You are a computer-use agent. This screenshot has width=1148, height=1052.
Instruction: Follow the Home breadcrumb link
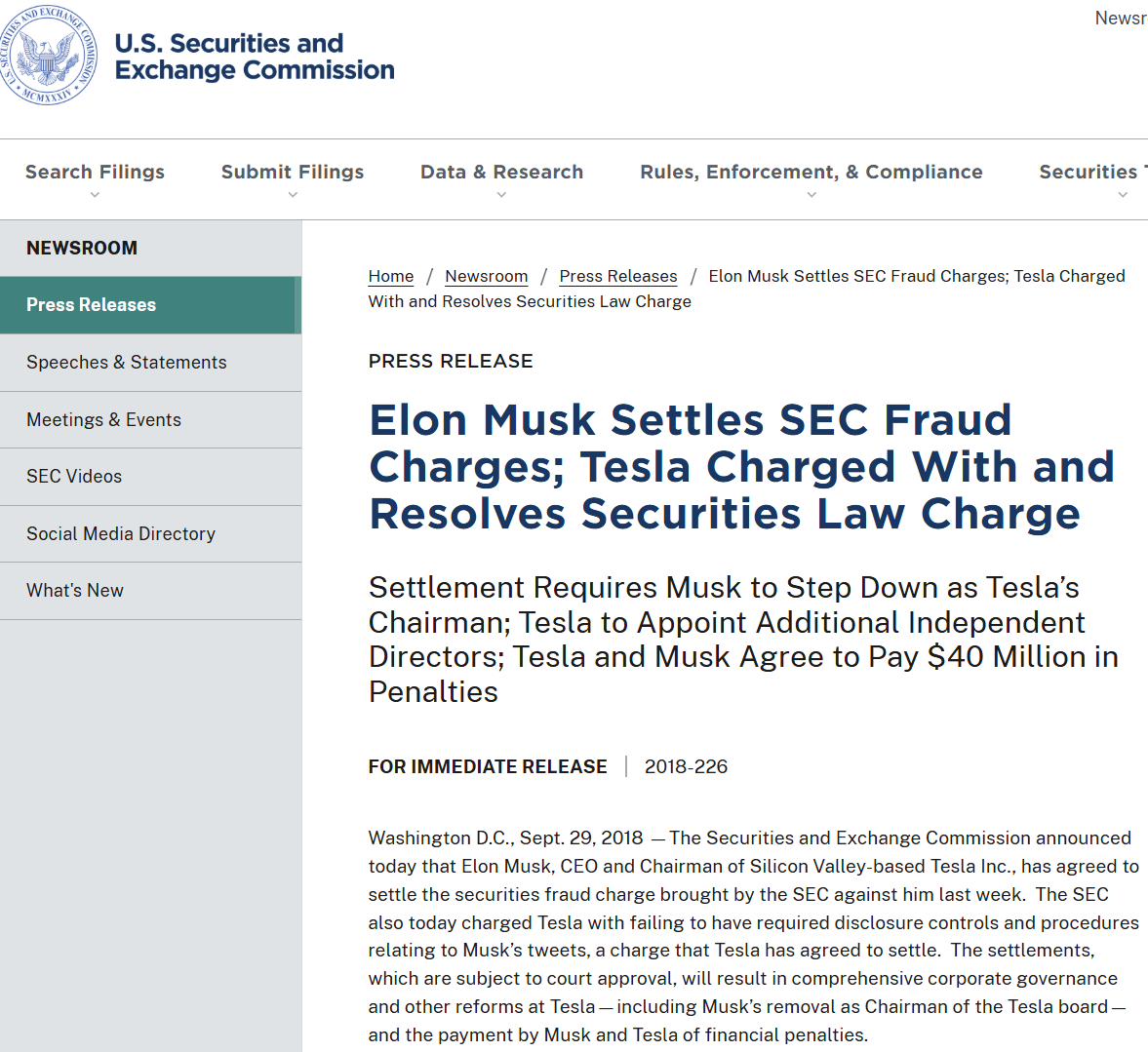click(x=391, y=276)
